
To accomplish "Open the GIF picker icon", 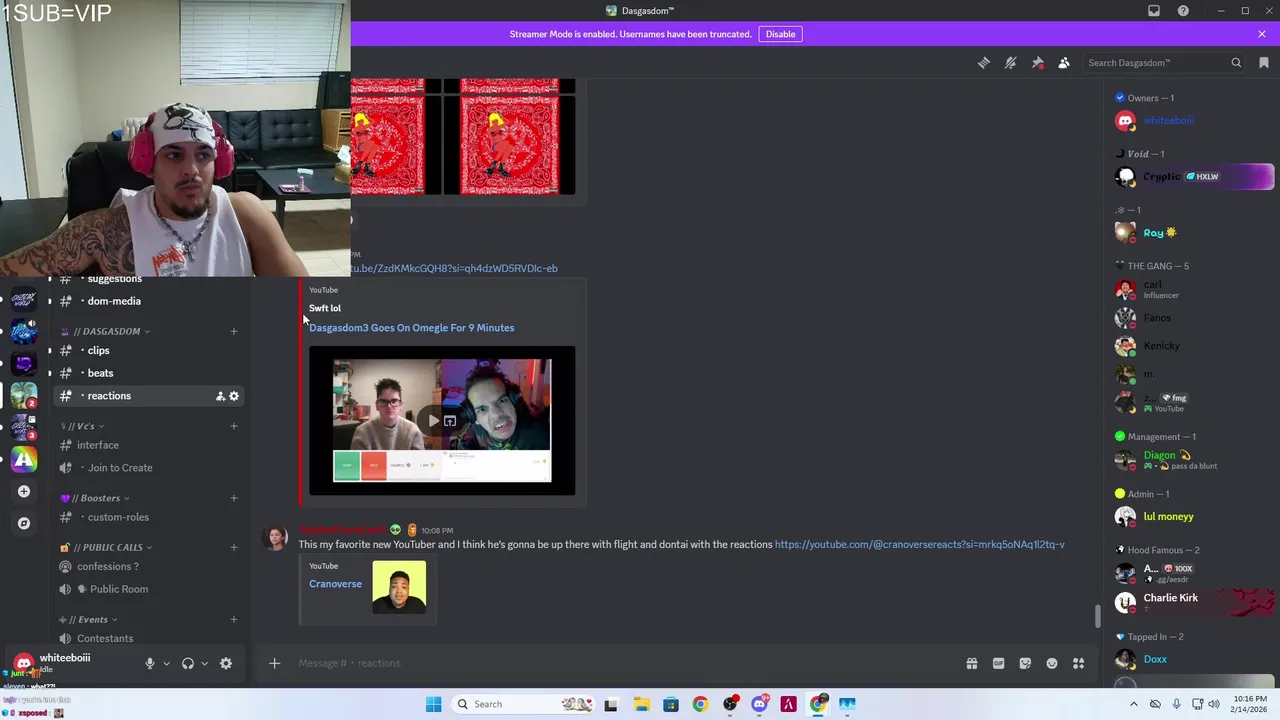I will [x=998, y=663].
